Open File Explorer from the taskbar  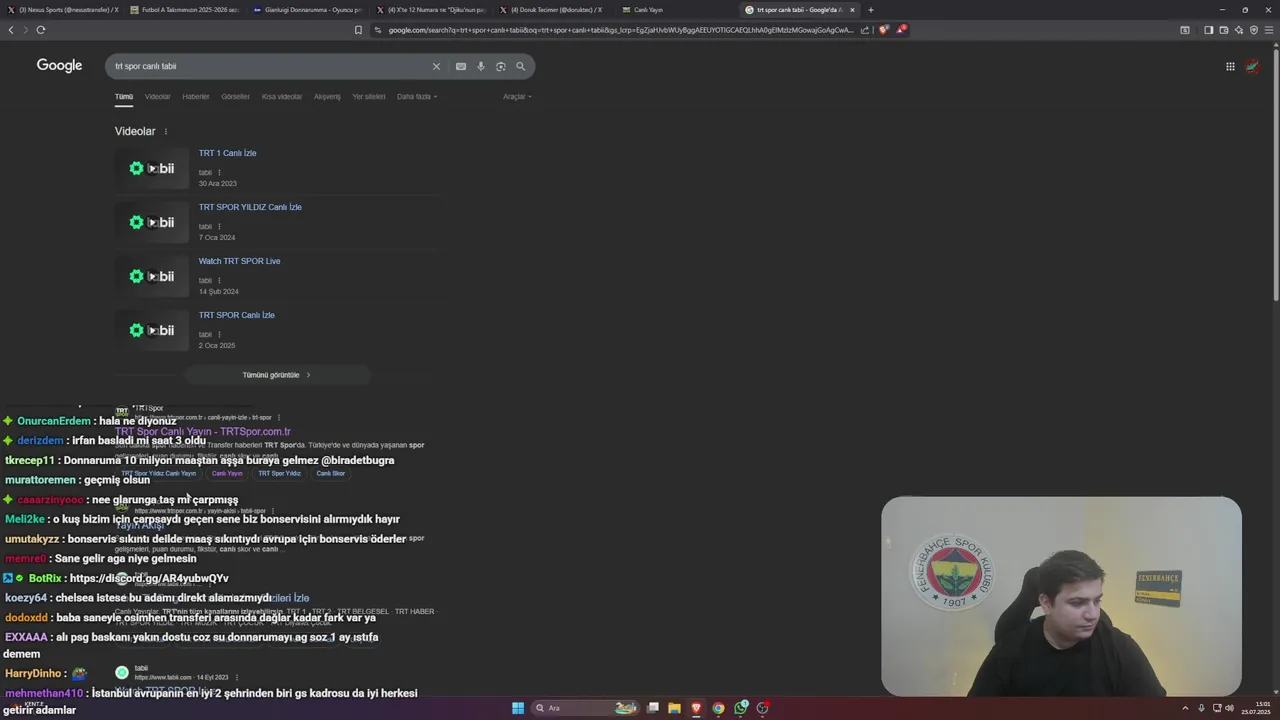coord(674,708)
